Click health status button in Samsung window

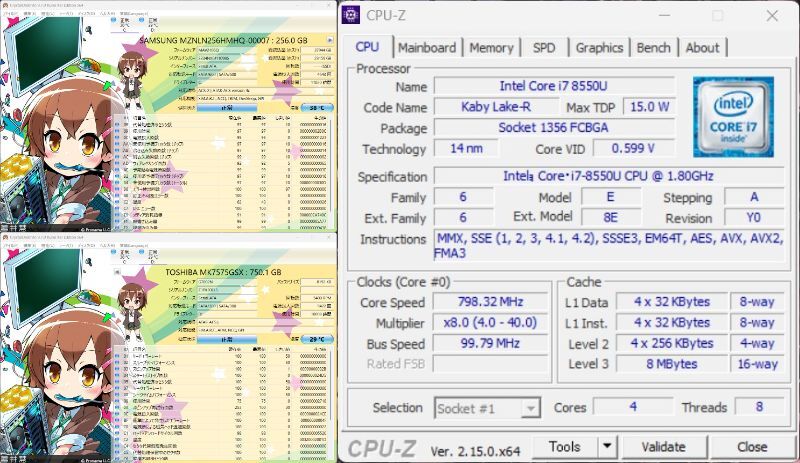click(227, 108)
